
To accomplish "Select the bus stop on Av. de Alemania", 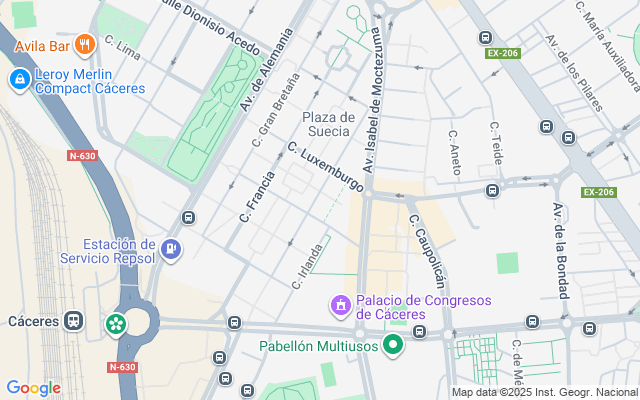I will tap(188, 218).
